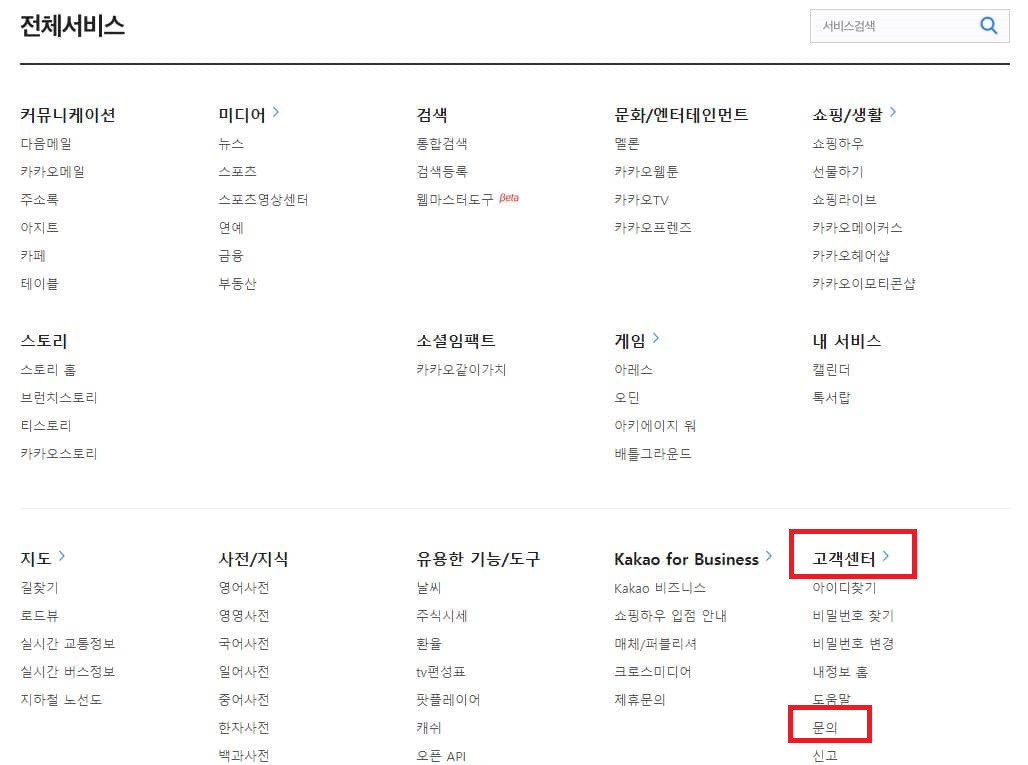Go to 아지트 service
1028x765 pixels.
[39, 227]
